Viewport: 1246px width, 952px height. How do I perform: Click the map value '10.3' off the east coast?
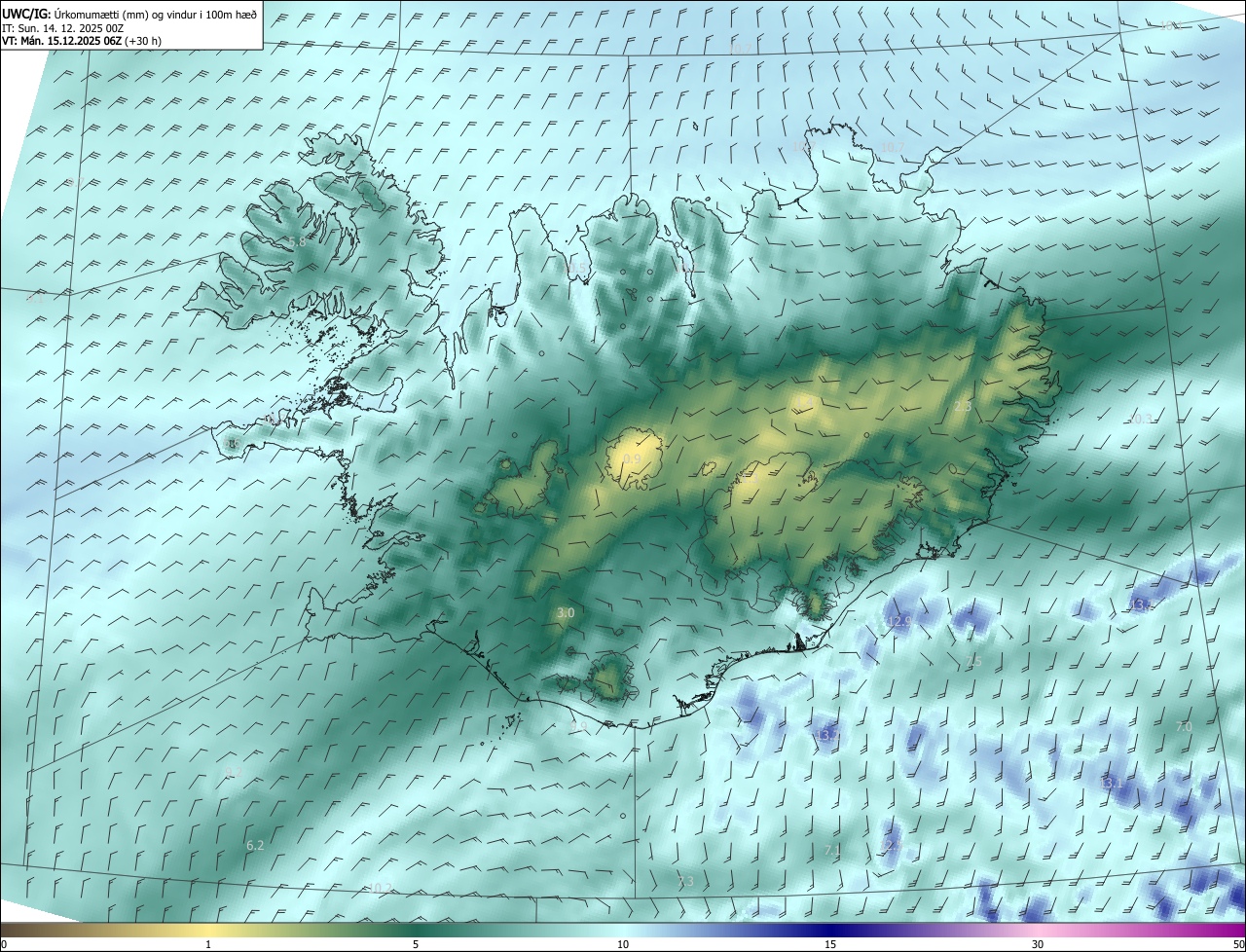(1141, 419)
